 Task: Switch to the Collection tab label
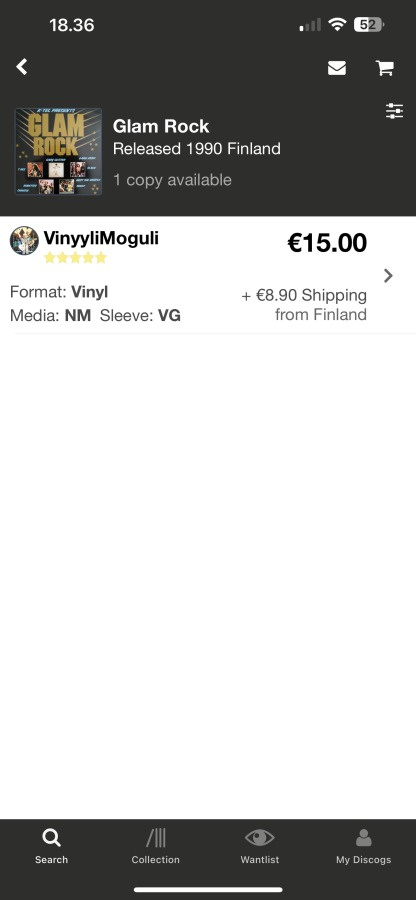155,860
